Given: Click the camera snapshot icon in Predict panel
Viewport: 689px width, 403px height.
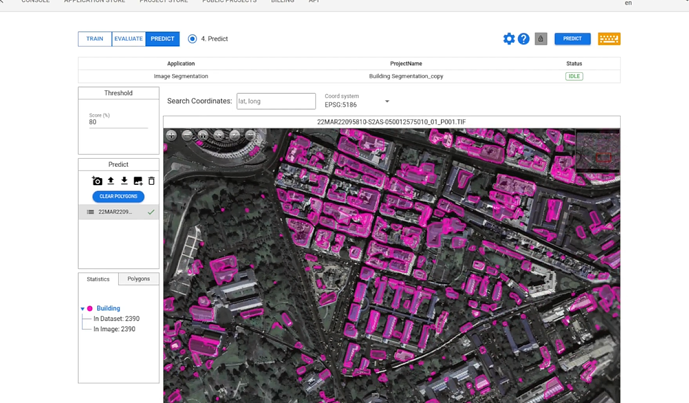Looking at the screenshot, I should pyautogui.click(x=97, y=181).
